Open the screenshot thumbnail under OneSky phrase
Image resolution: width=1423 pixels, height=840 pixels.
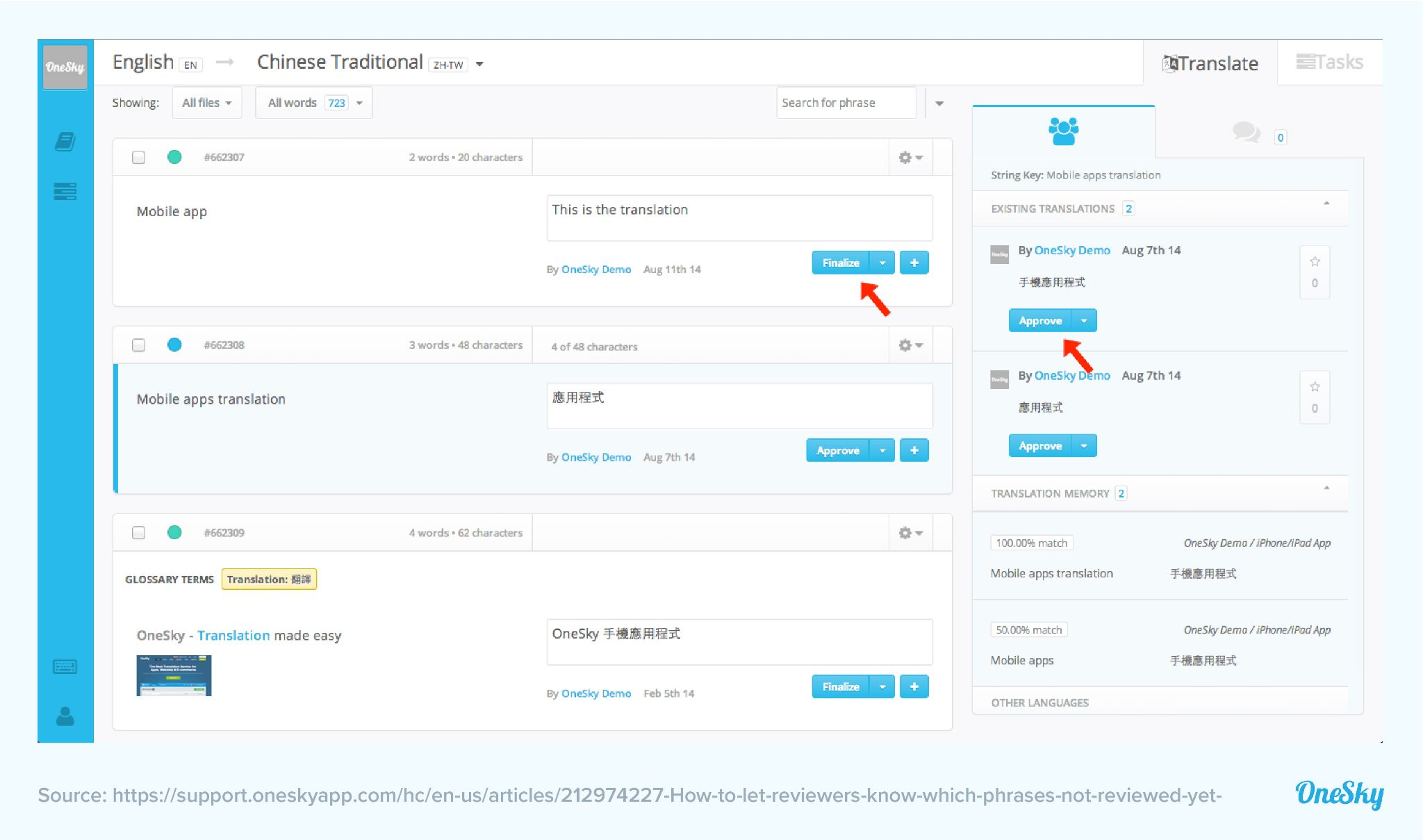(174, 675)
